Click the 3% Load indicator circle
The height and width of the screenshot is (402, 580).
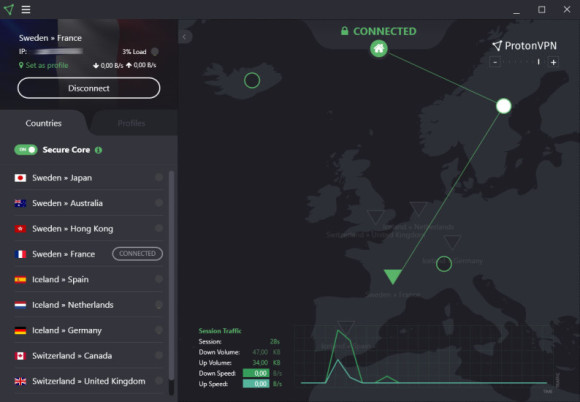point(155,51)
